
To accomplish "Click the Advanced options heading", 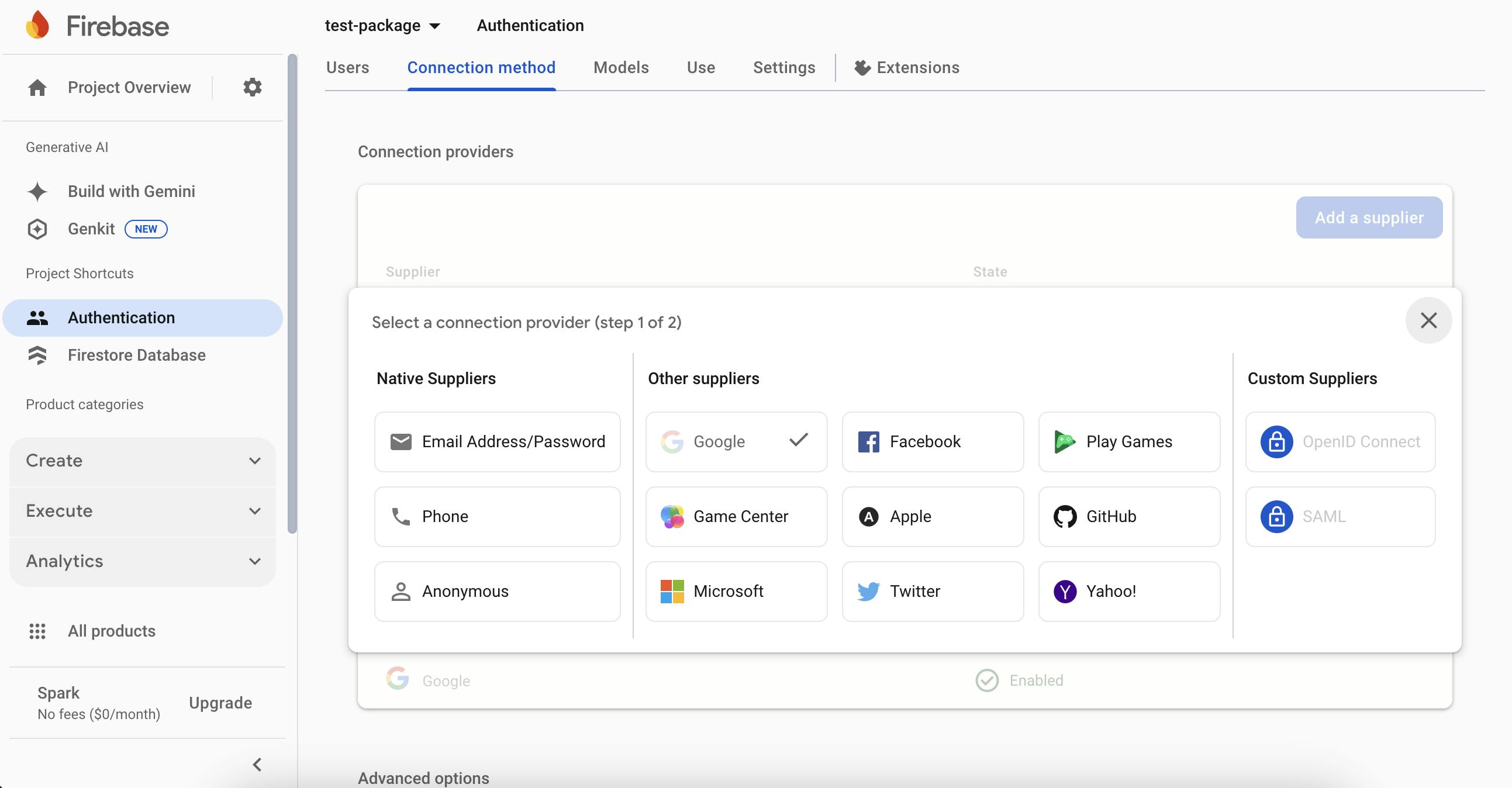I will click(x=423, y=778).
